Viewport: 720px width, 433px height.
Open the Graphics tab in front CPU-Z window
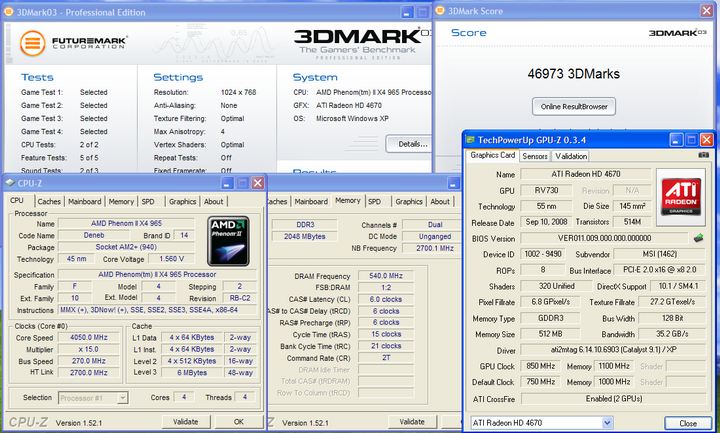(x=182, y=201)
